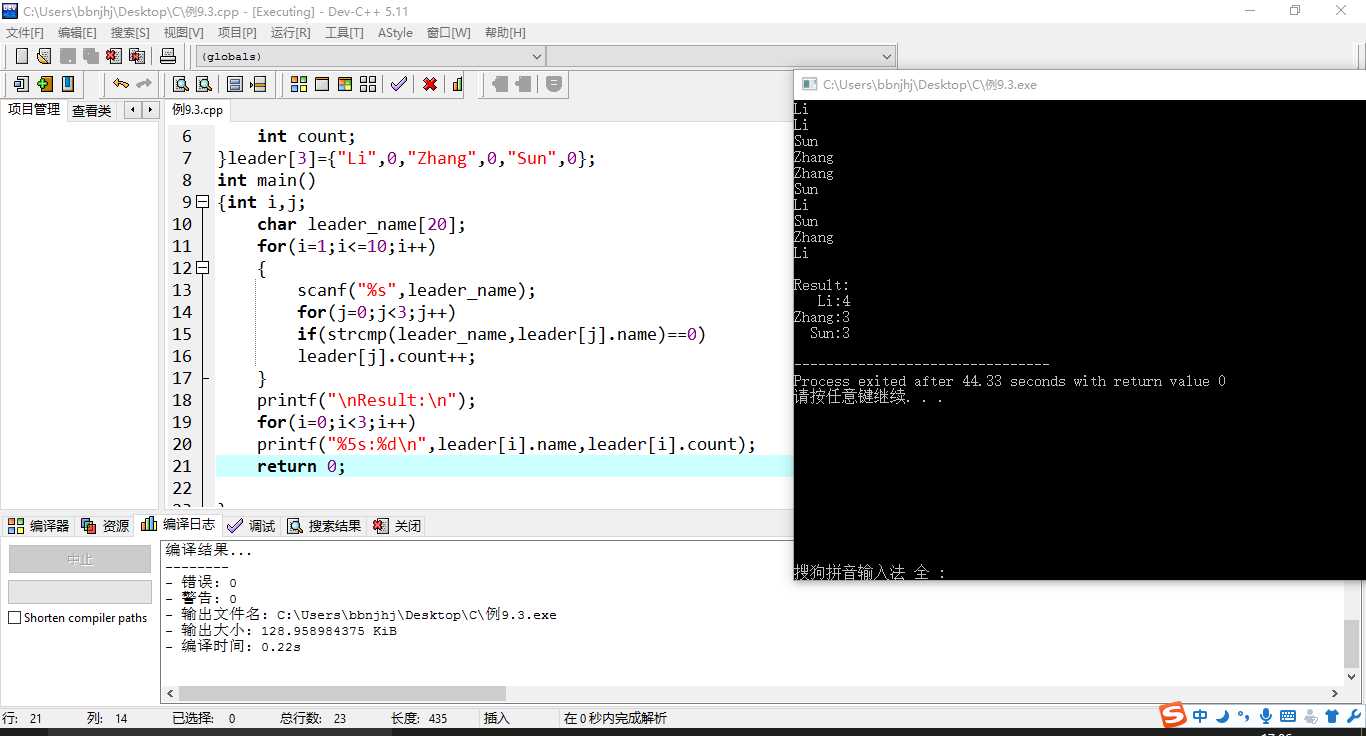Switch to the 调试 bottom tab

pyautogui.click(x=251, y=525)
